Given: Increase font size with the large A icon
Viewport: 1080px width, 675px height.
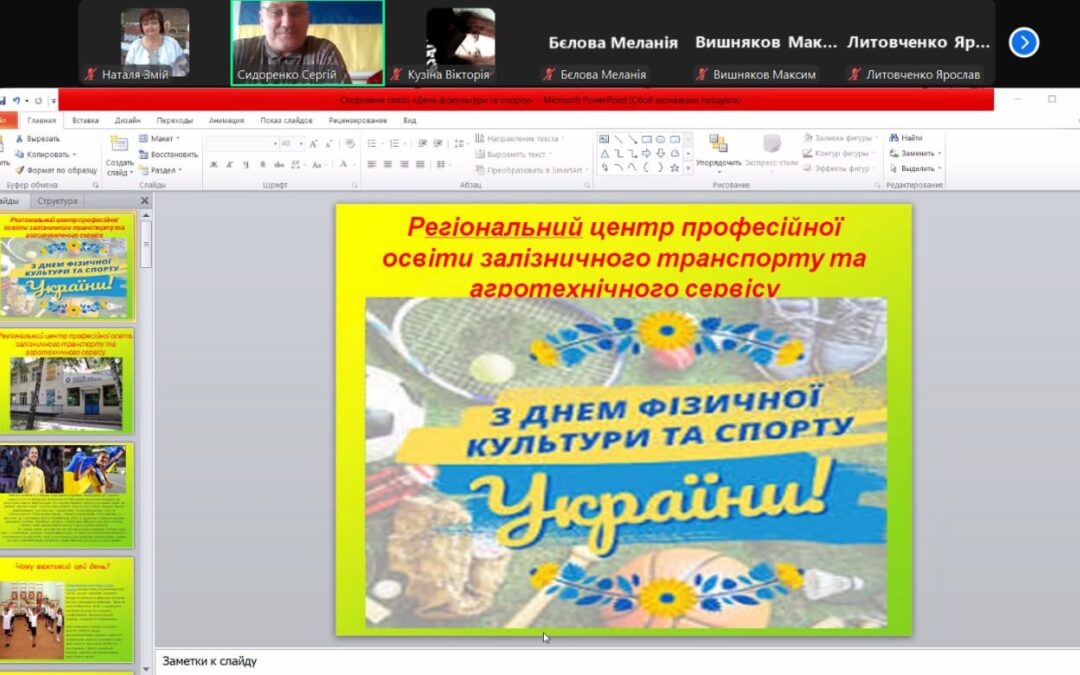Looking at the screenshot, I should 313,143.
